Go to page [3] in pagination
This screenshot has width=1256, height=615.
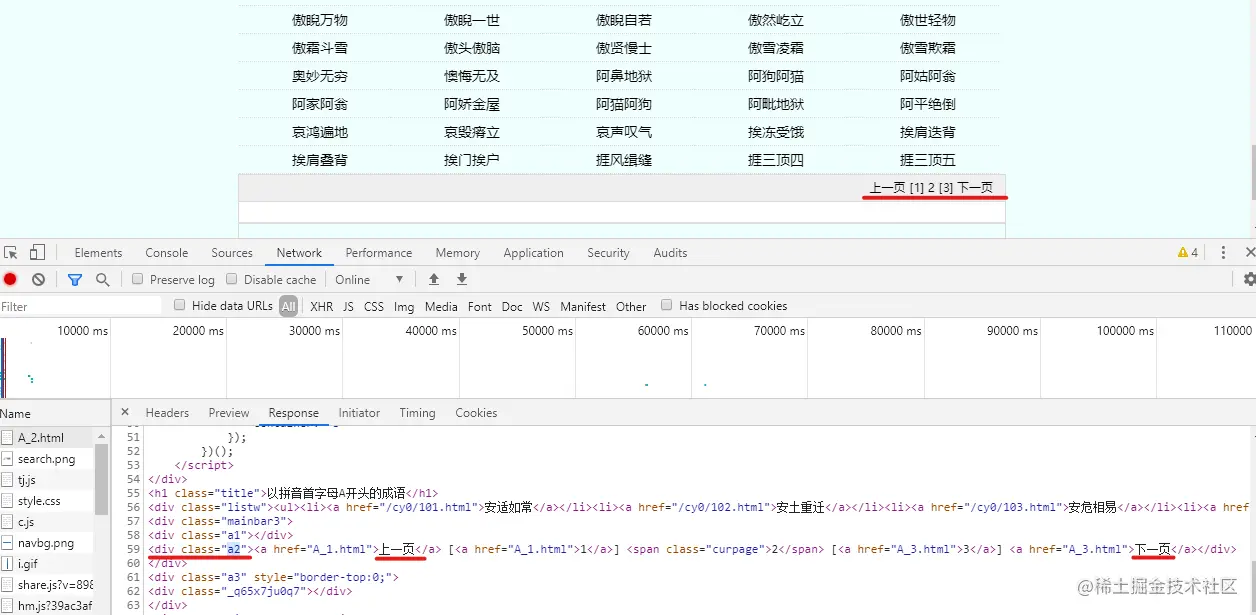pos(946,188)
